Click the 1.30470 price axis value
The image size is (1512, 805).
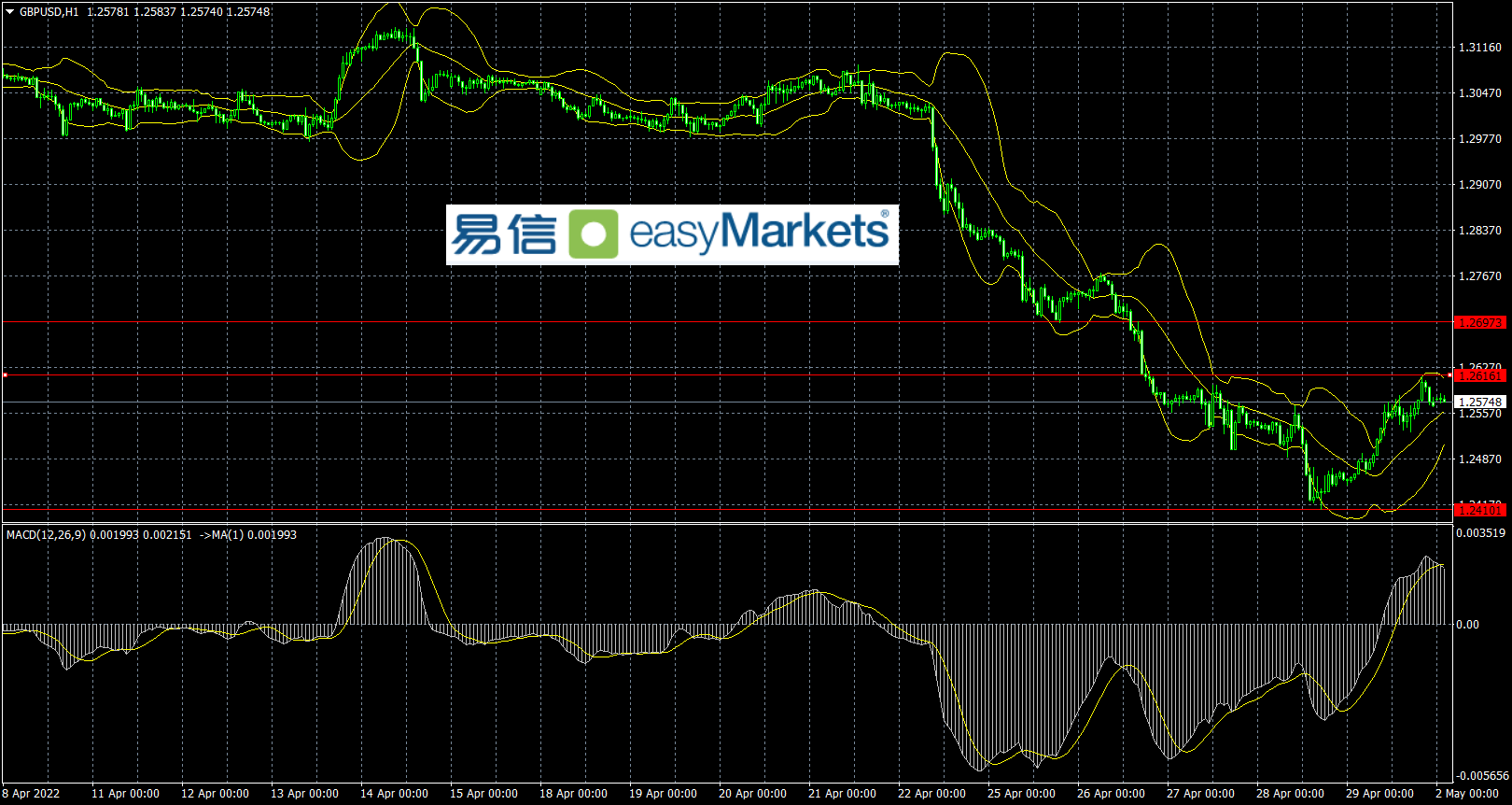(1480, 93)
